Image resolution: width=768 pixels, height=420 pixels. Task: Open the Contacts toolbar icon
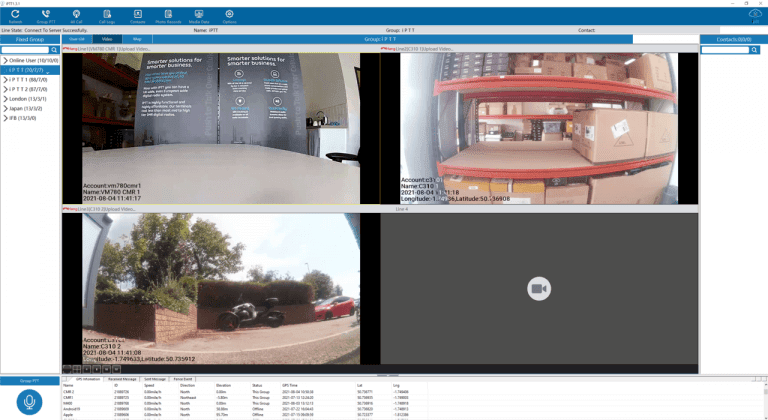click(138, 16)
